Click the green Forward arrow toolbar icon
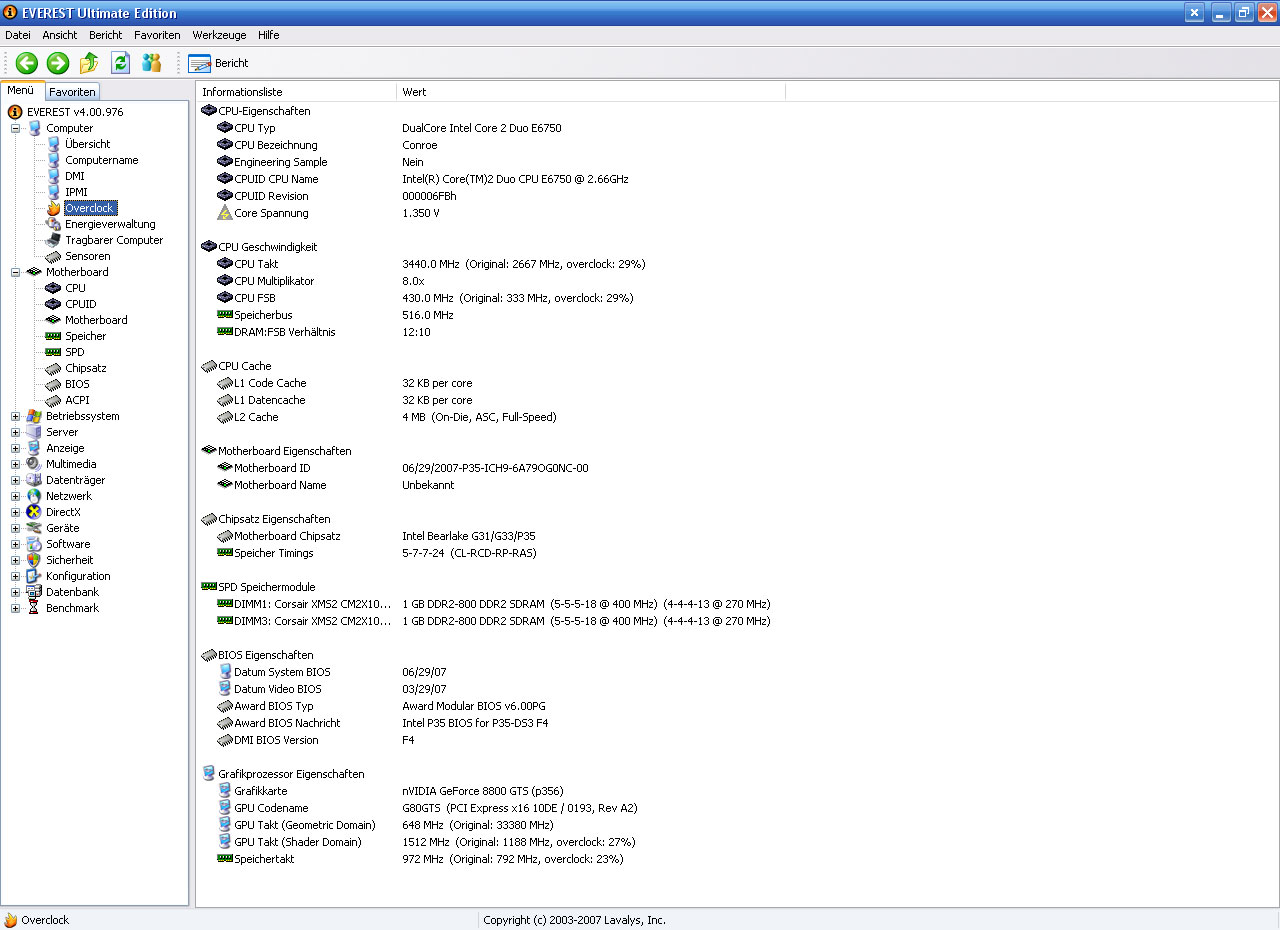The image size is (1280, 930). pyautogui.click(x=58, y=63)
